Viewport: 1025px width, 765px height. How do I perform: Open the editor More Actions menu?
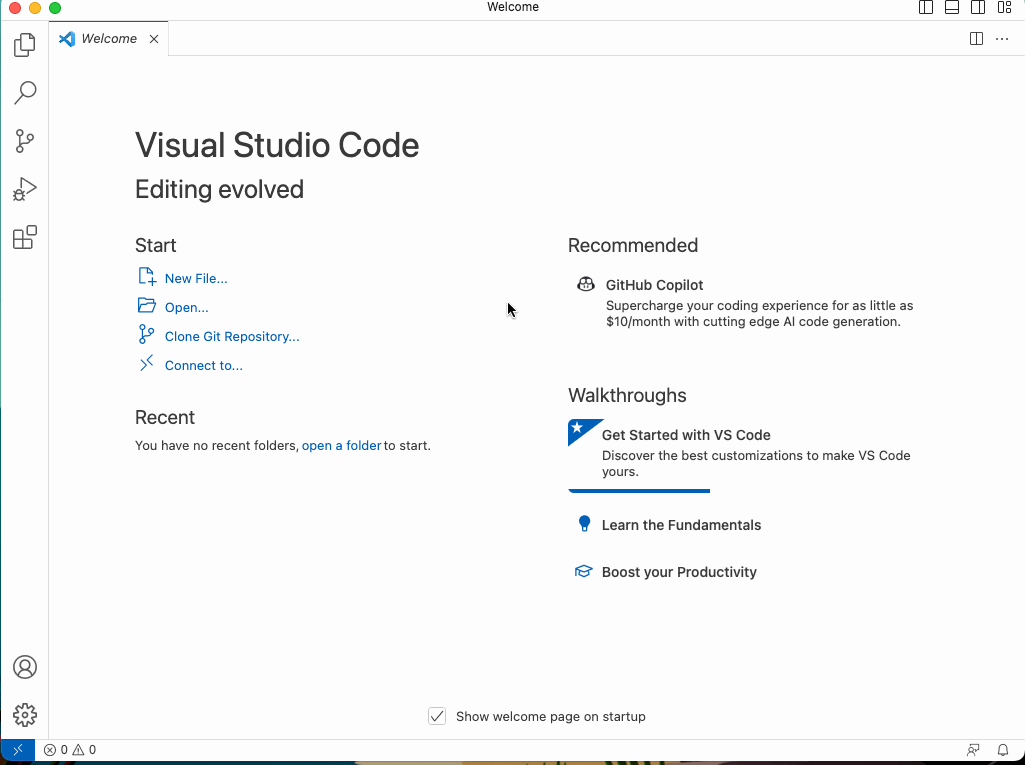(x=1002, y=39)
